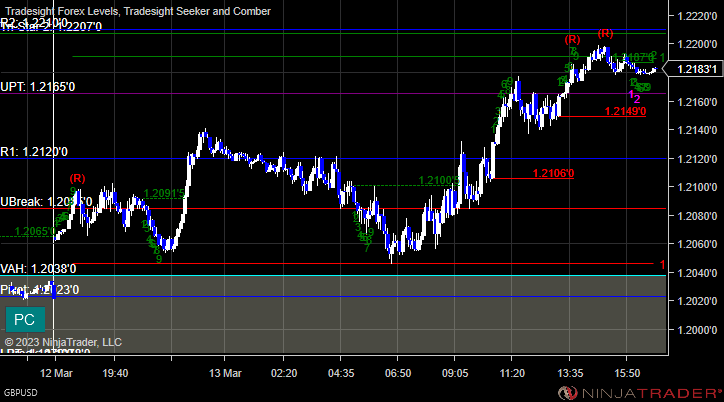Click the 1.2100'0 price axis label
The width and height of the screenshot is (724, 402).
(697, 187)
